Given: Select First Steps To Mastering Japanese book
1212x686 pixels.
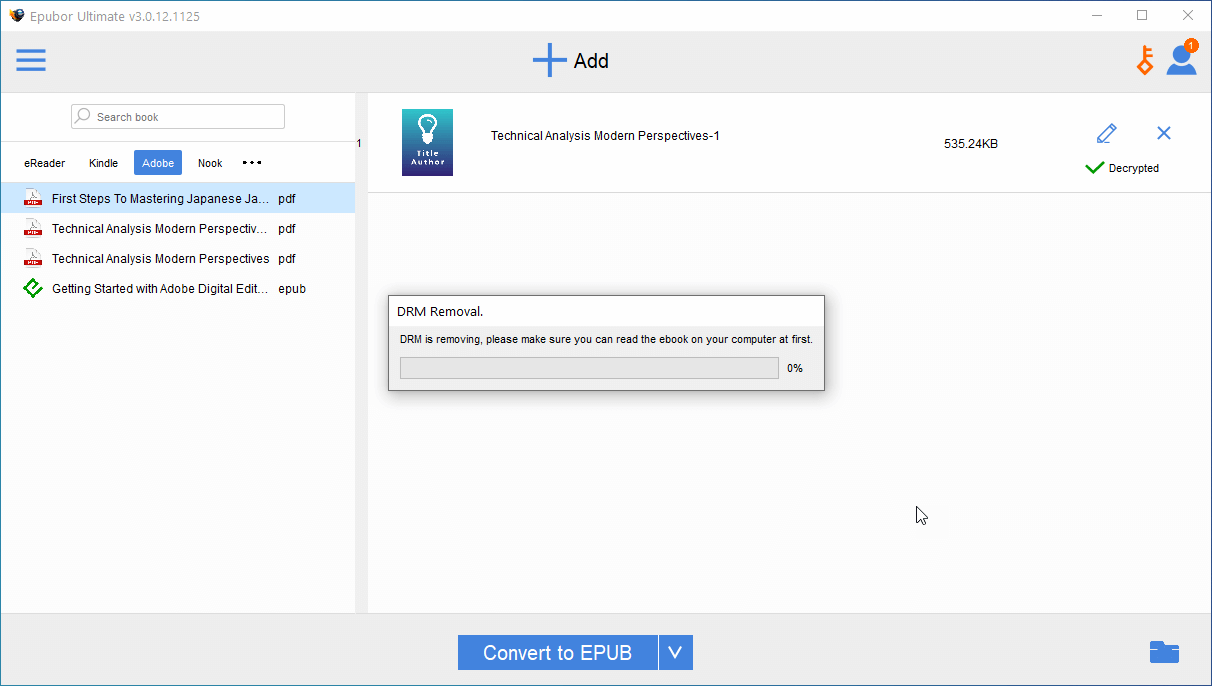Looking at the screenshot, I should coord(178,198).
